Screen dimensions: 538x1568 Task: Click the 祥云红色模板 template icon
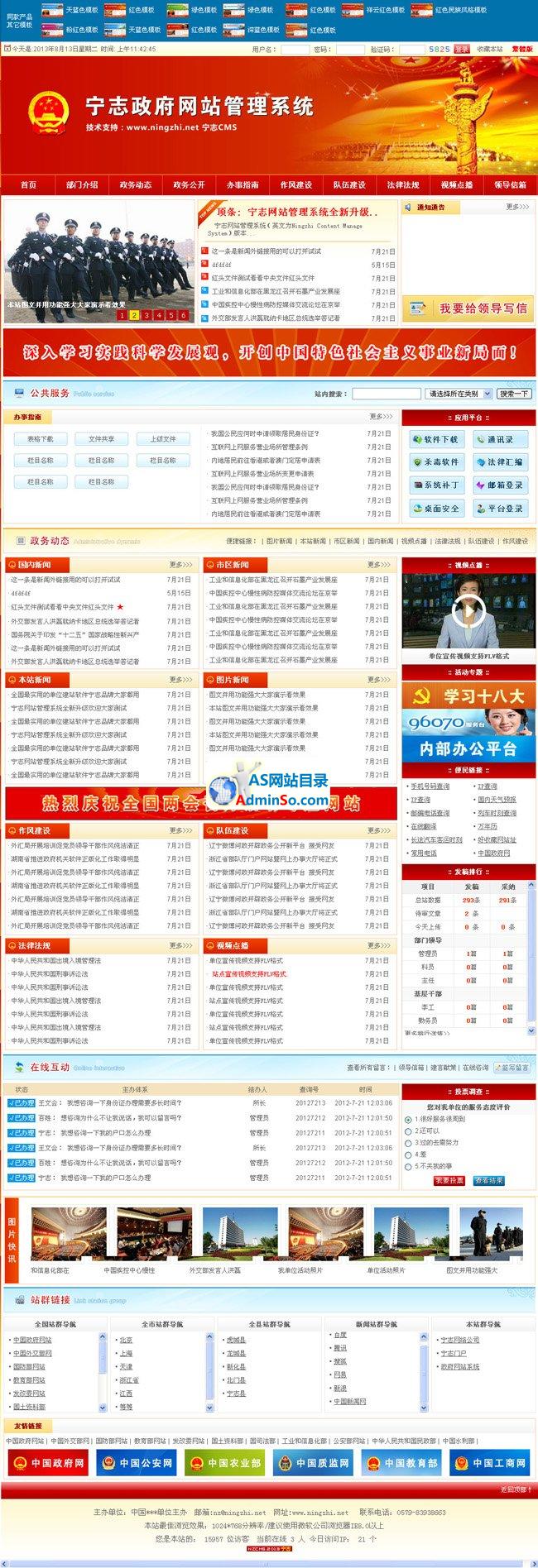tap(354, 10)
